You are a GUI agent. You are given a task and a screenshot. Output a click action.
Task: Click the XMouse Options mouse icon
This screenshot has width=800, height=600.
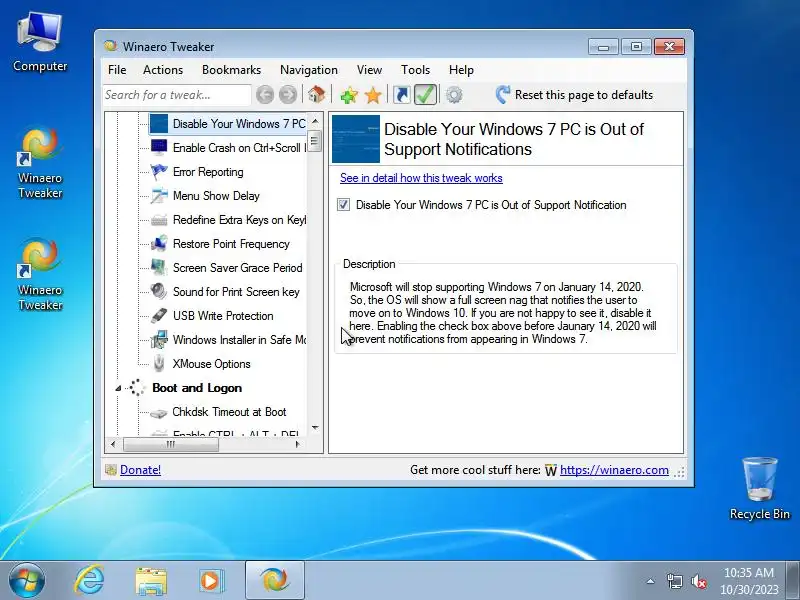[x=159, y=364]
